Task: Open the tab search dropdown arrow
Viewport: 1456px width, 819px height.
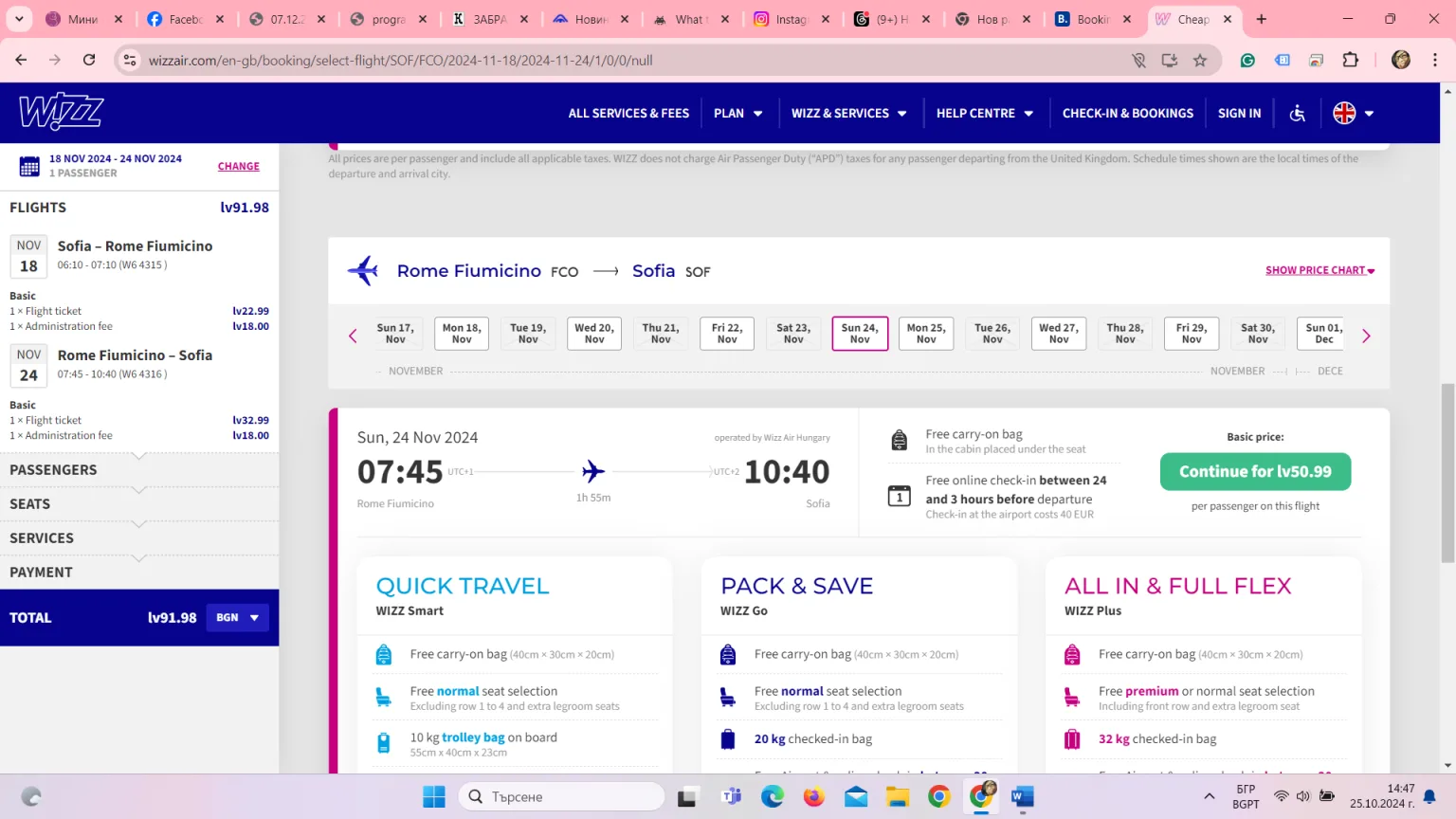Action: tap(19, 19)
